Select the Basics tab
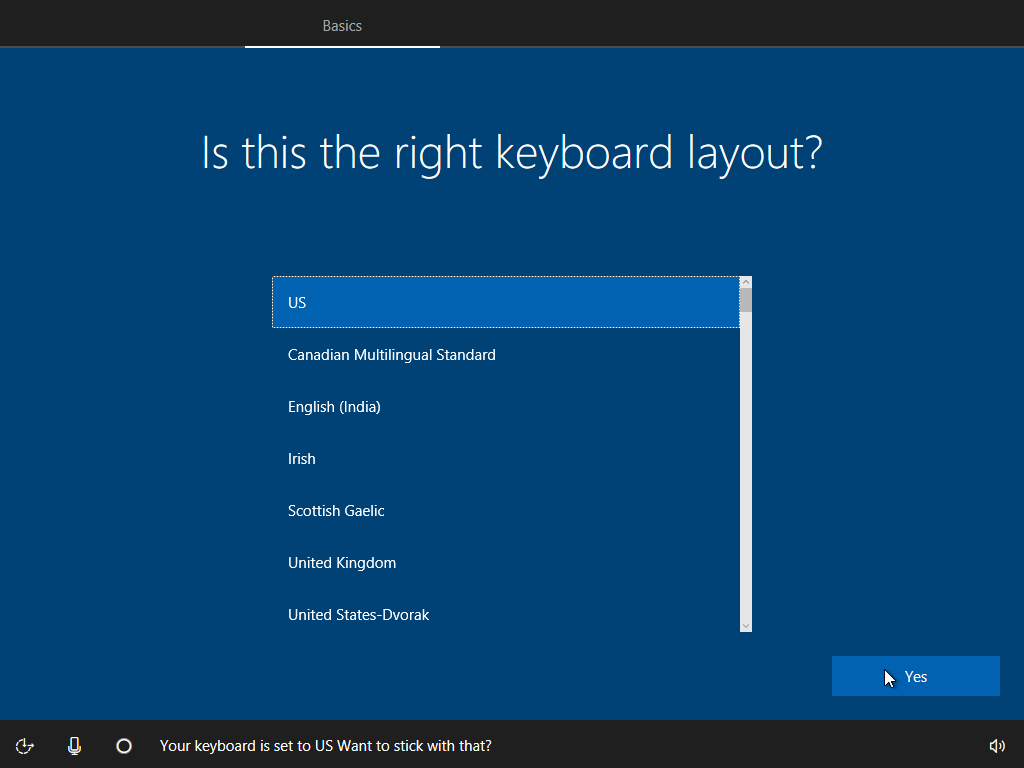The height and width of the screenshot is (768, 1024). click(x=342, y=25)
